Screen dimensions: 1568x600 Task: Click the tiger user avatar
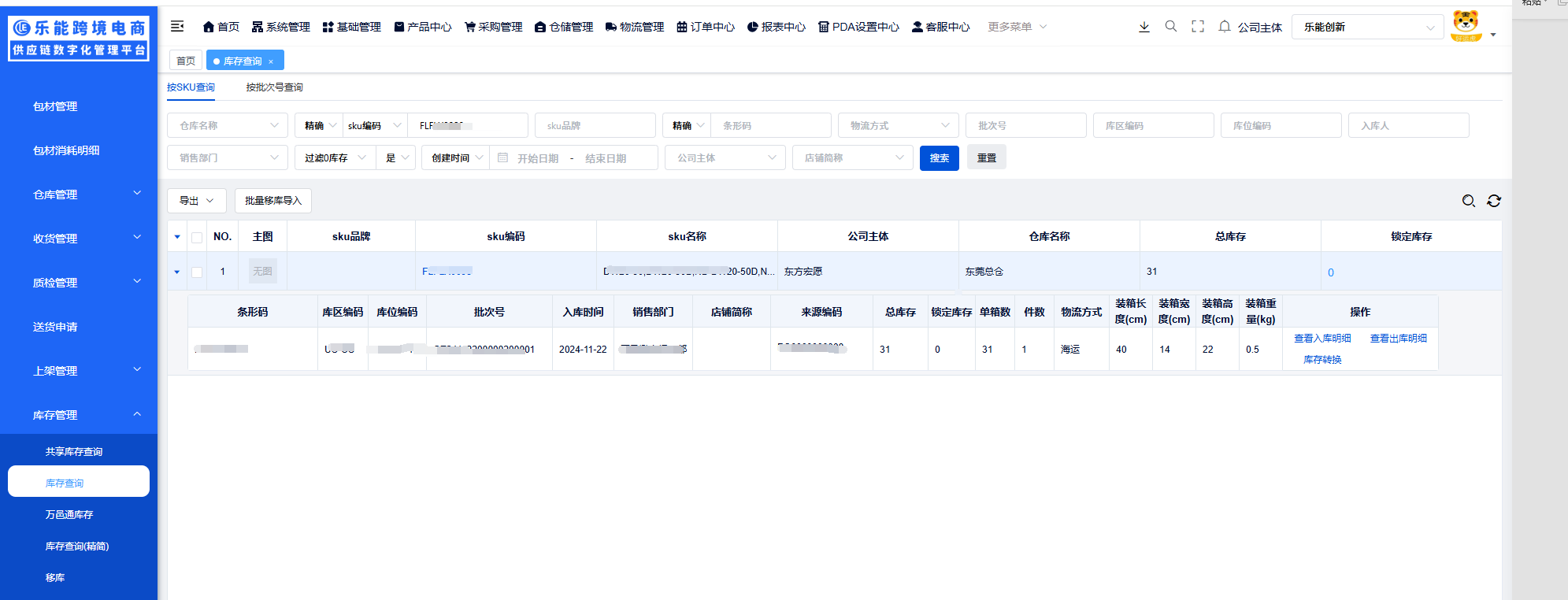click(x=1466, y=27)
